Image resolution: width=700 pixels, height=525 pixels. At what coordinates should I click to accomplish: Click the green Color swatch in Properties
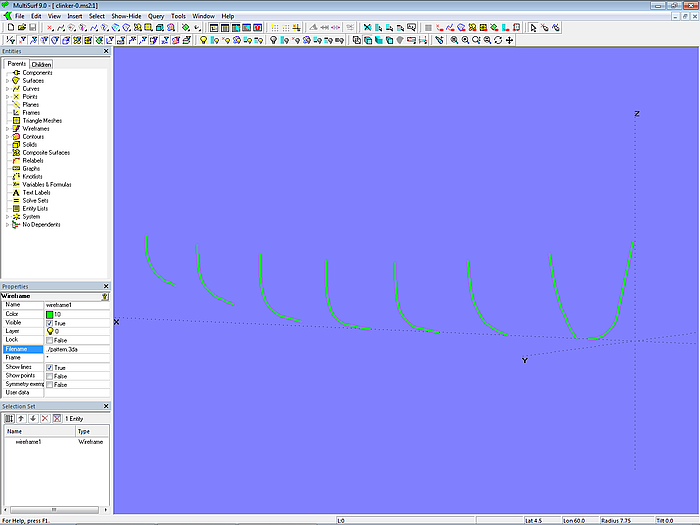tap(50, 314)
